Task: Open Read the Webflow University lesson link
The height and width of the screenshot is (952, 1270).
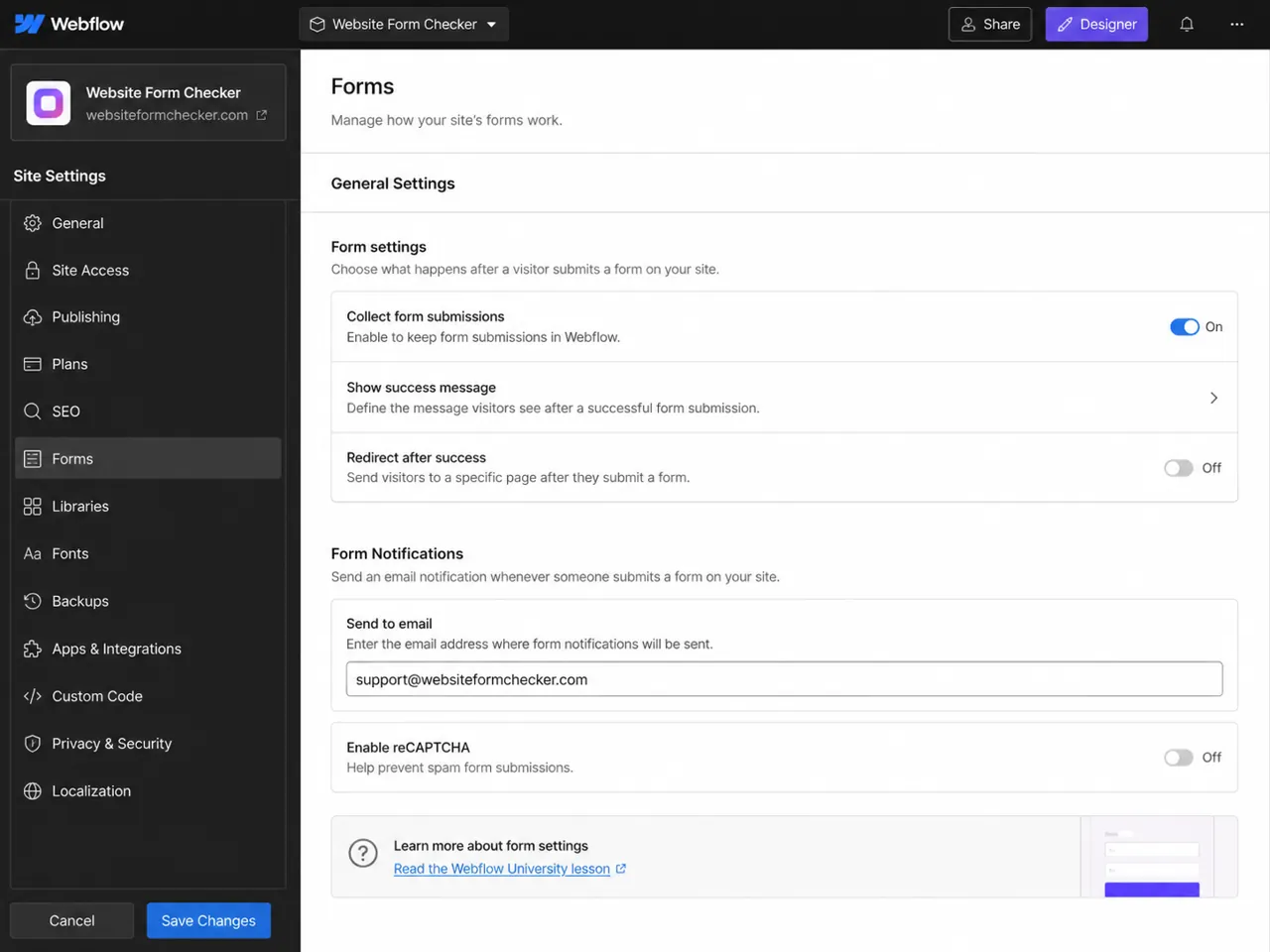Action: click(x=502, y=869)
